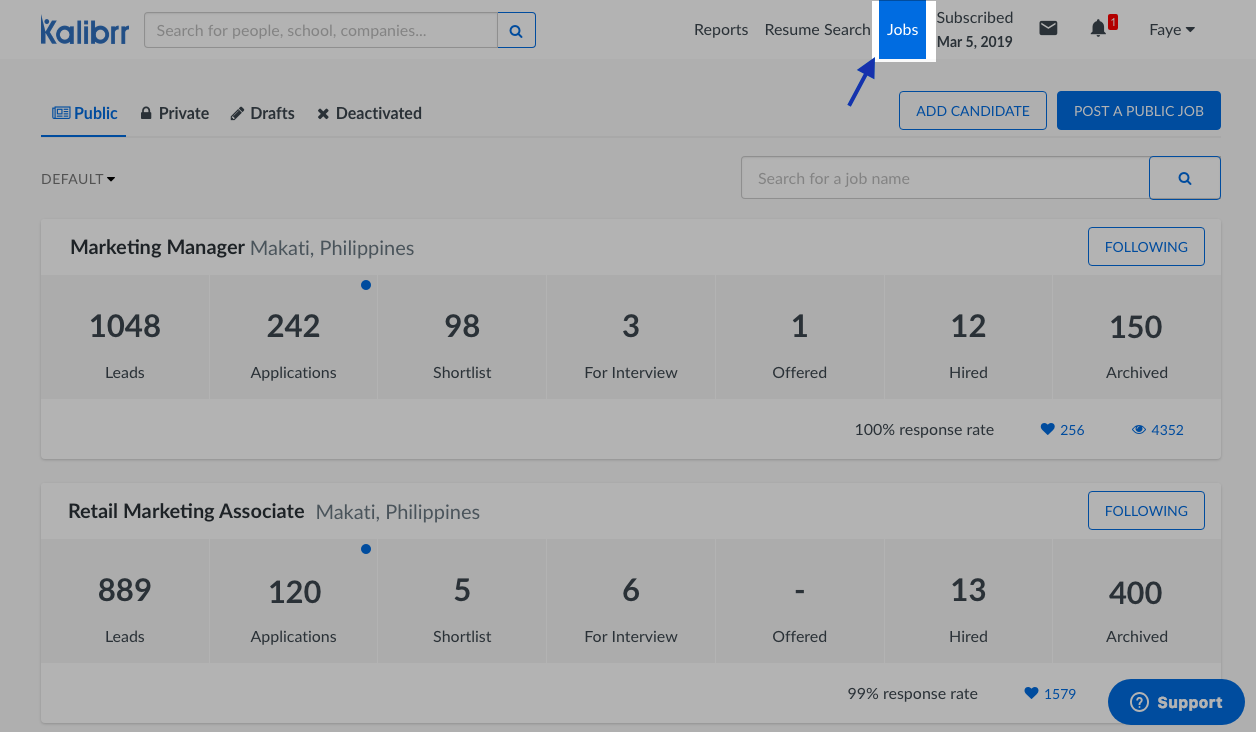Click the Kalibrr logo

(x=84, y=30)
